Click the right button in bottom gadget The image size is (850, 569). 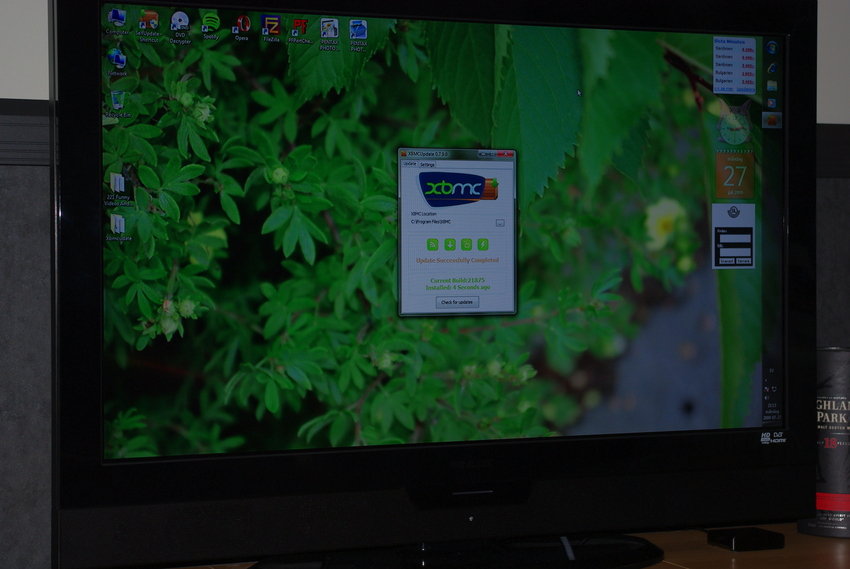(x=744, y=261)
